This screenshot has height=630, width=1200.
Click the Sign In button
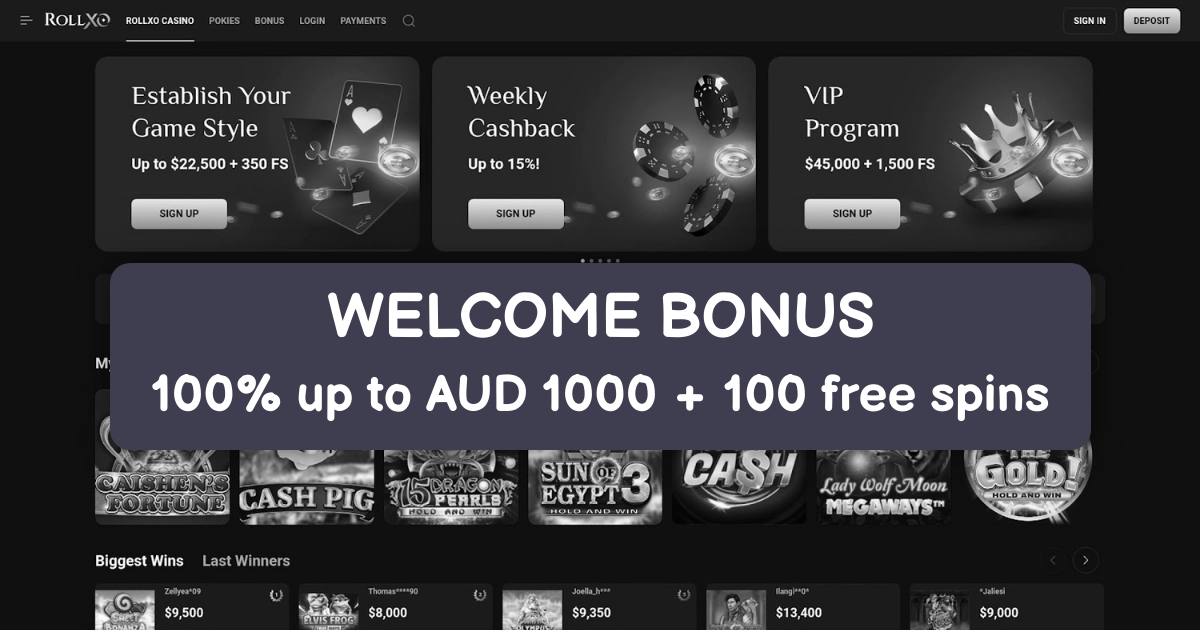tap(1089, 20)
